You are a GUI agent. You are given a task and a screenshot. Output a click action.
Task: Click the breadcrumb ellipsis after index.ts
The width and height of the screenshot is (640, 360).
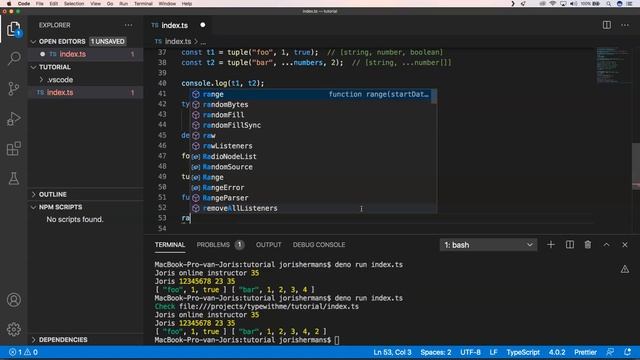pyautogui.click(x=203, y=42)
